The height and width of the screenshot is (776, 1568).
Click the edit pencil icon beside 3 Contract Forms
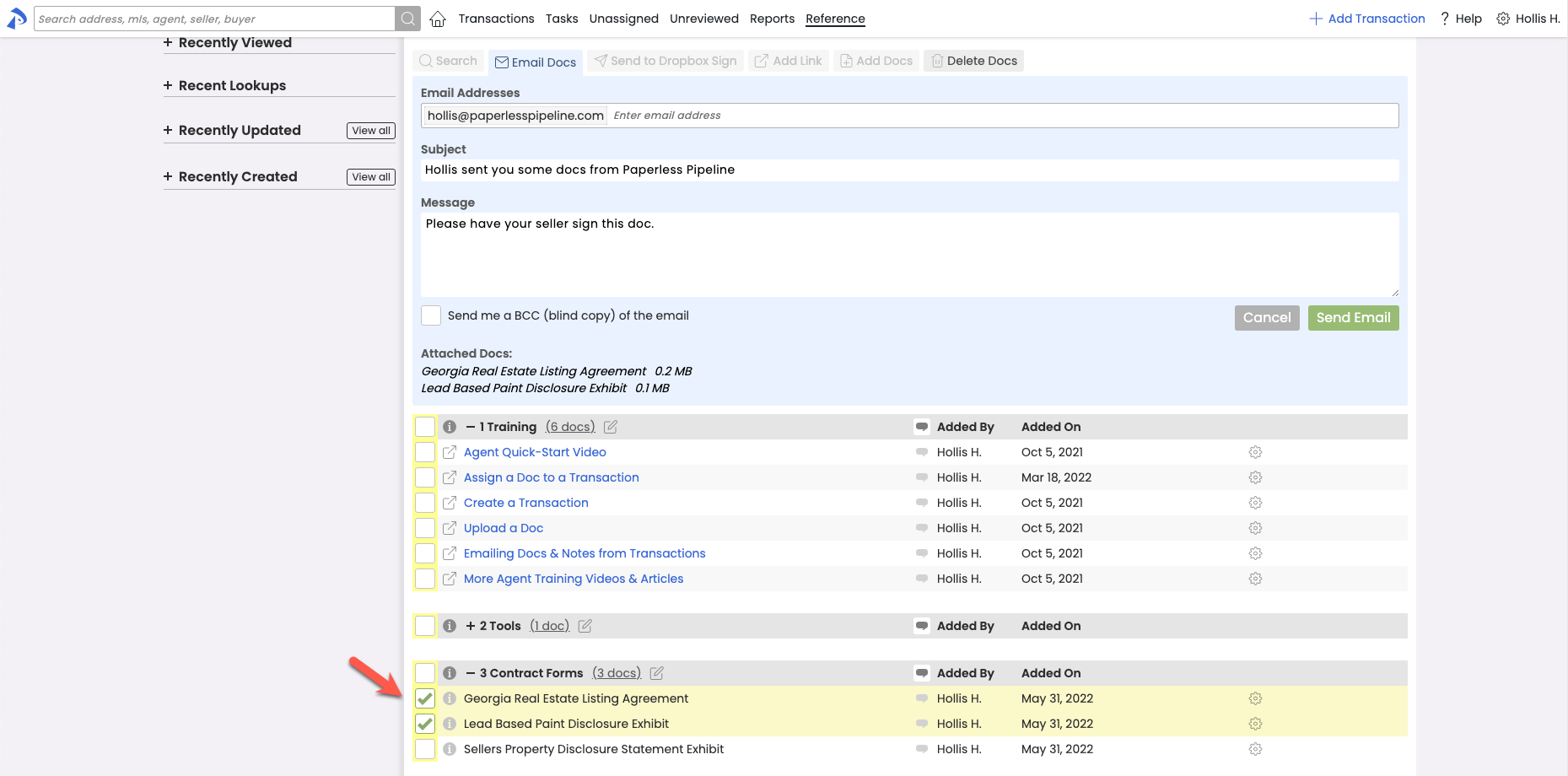(x=657, y=673)
